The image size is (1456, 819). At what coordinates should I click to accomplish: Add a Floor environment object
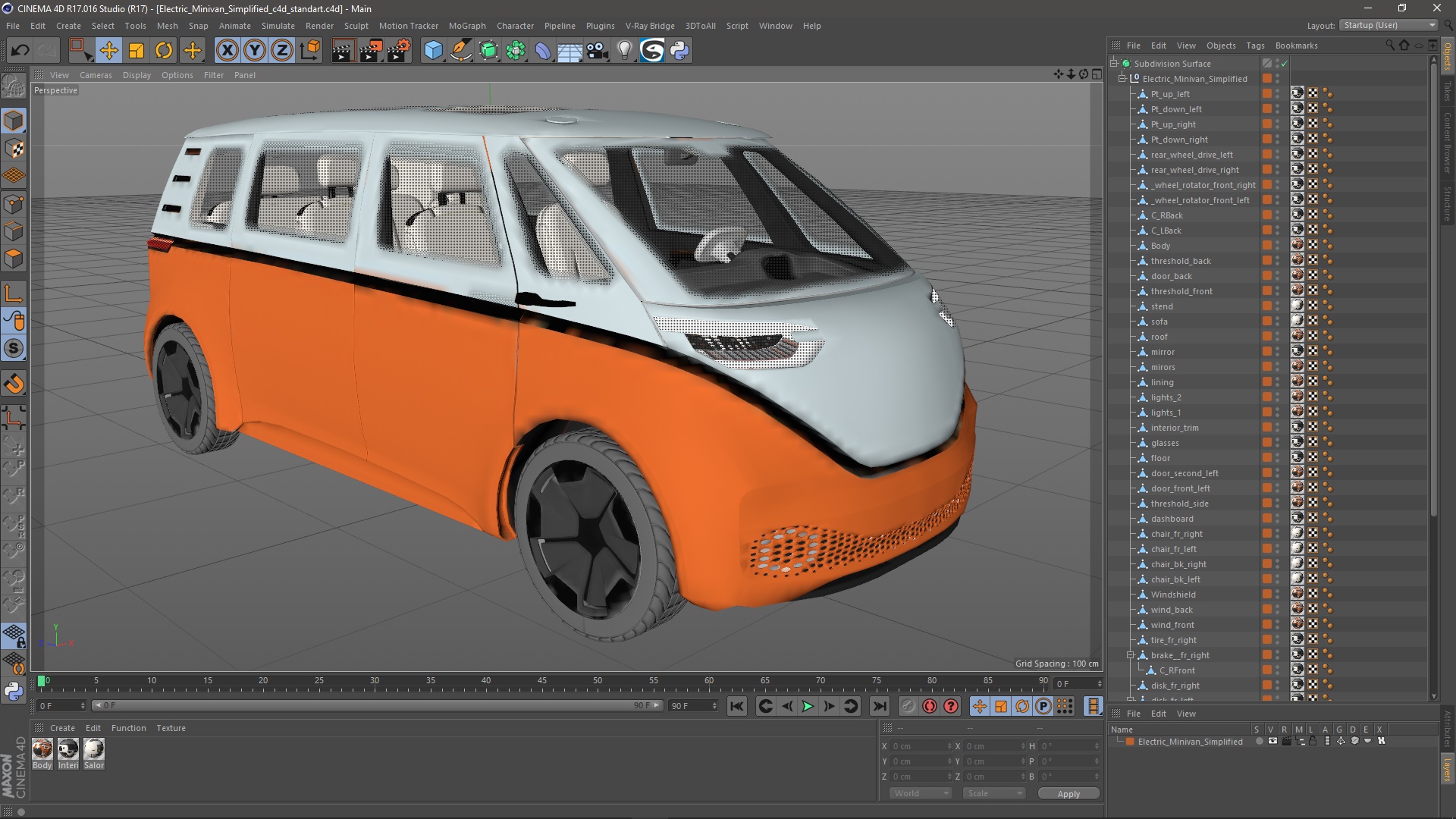(x=570, y=51)
